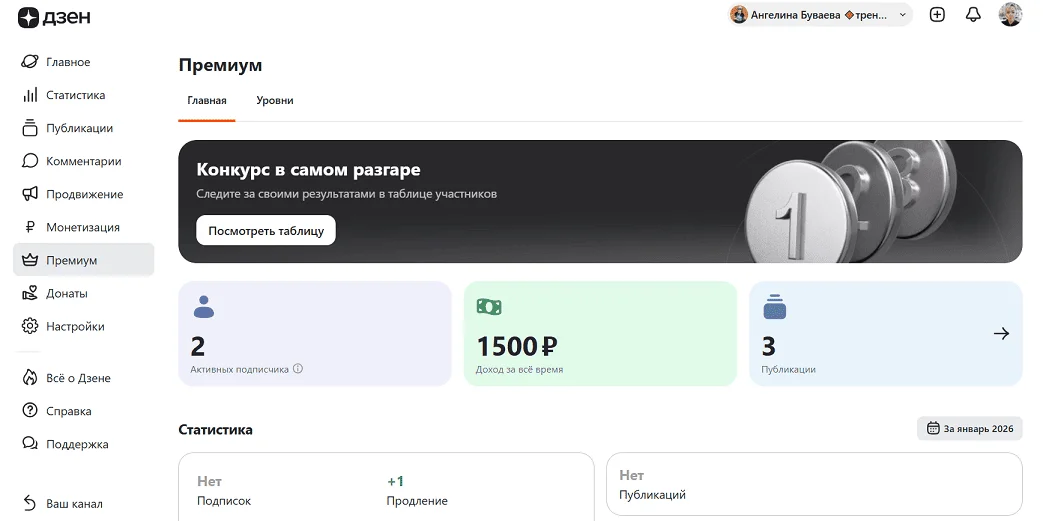Select Премиум in sidebar
This screenshot has width=1043, height=521.
[84, 260]
